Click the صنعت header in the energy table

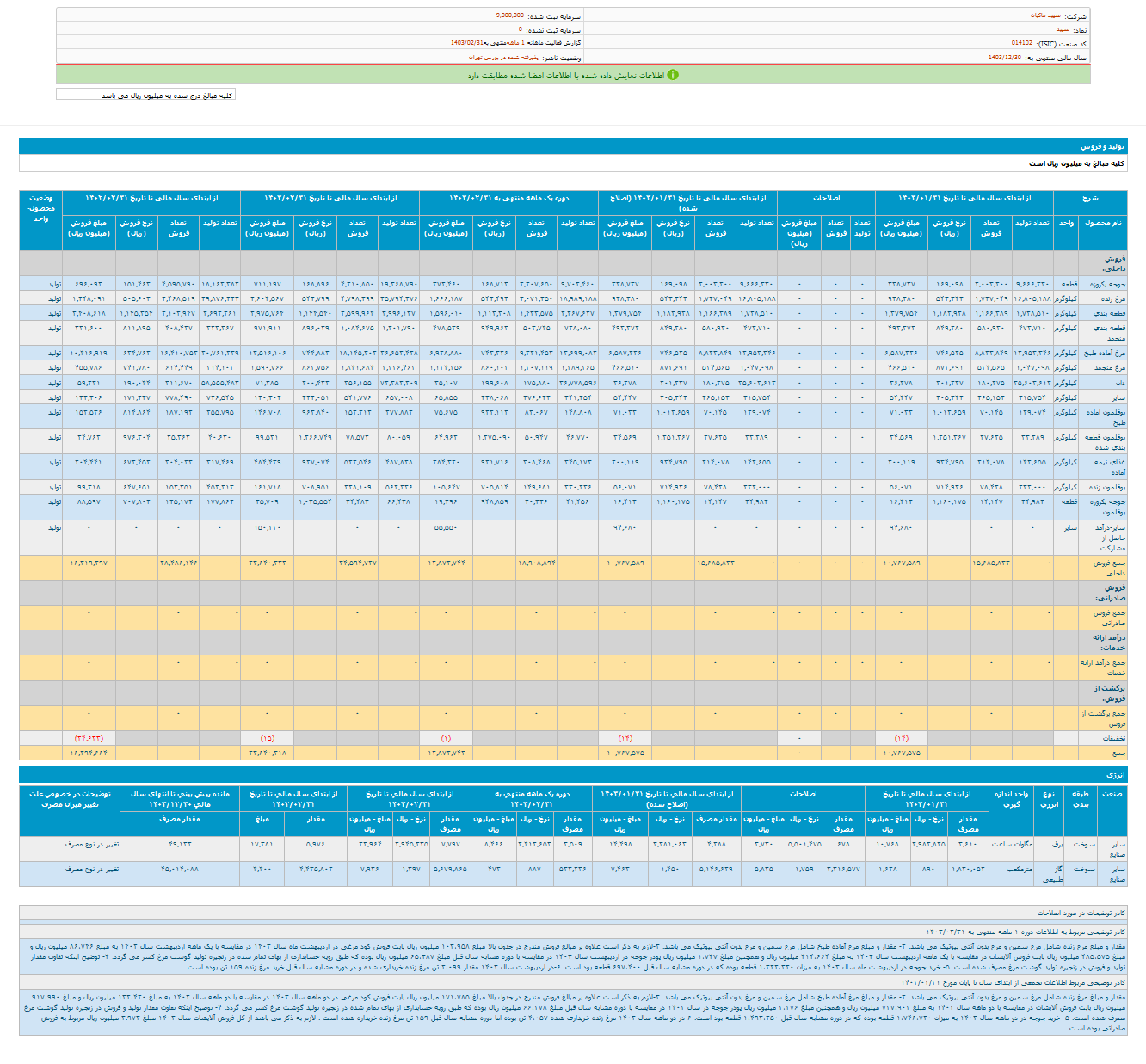pos(1112,794)
